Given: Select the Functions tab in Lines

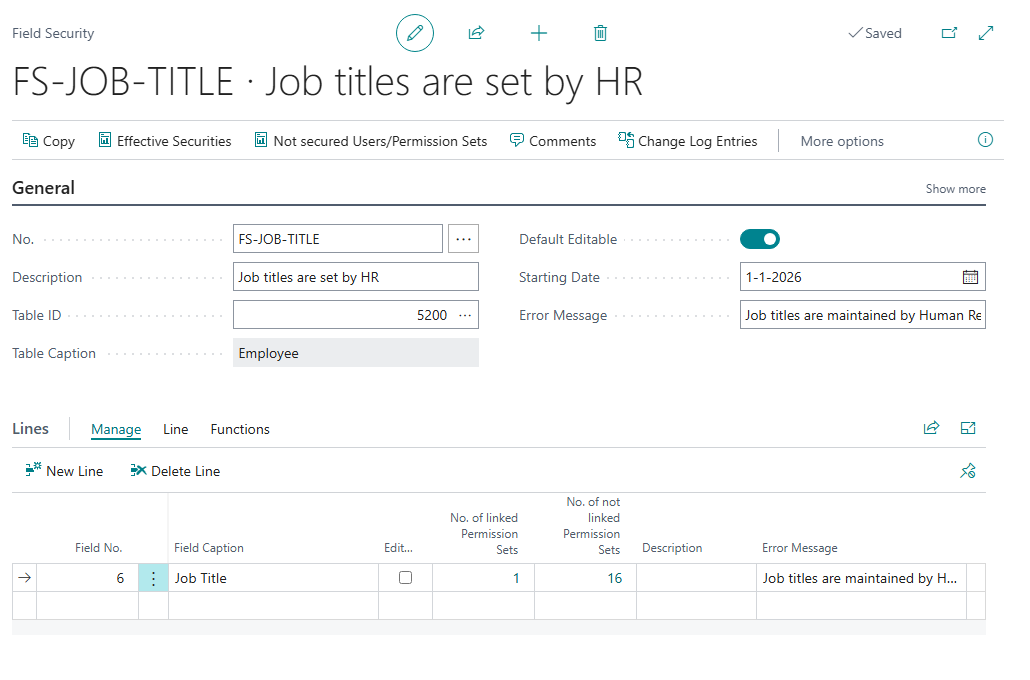Looking at the screenshot, I should 240,430.
